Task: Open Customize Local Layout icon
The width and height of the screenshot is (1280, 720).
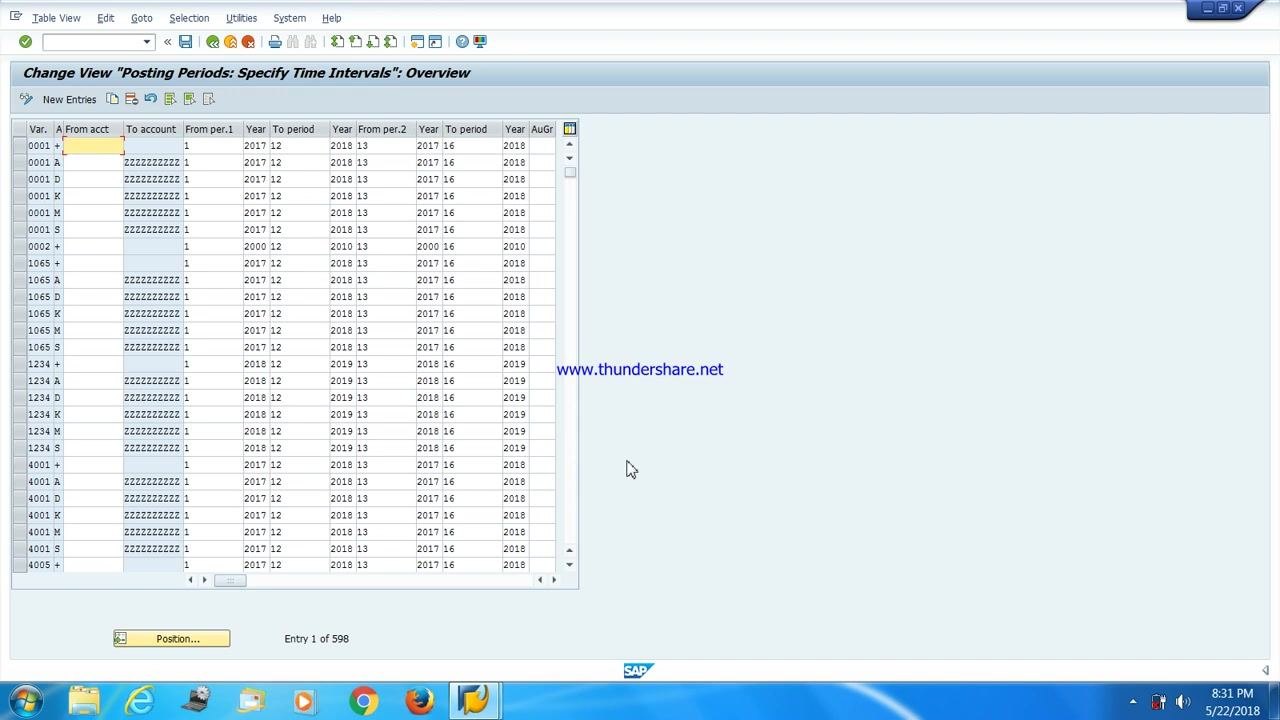Action: coord(480,42)
